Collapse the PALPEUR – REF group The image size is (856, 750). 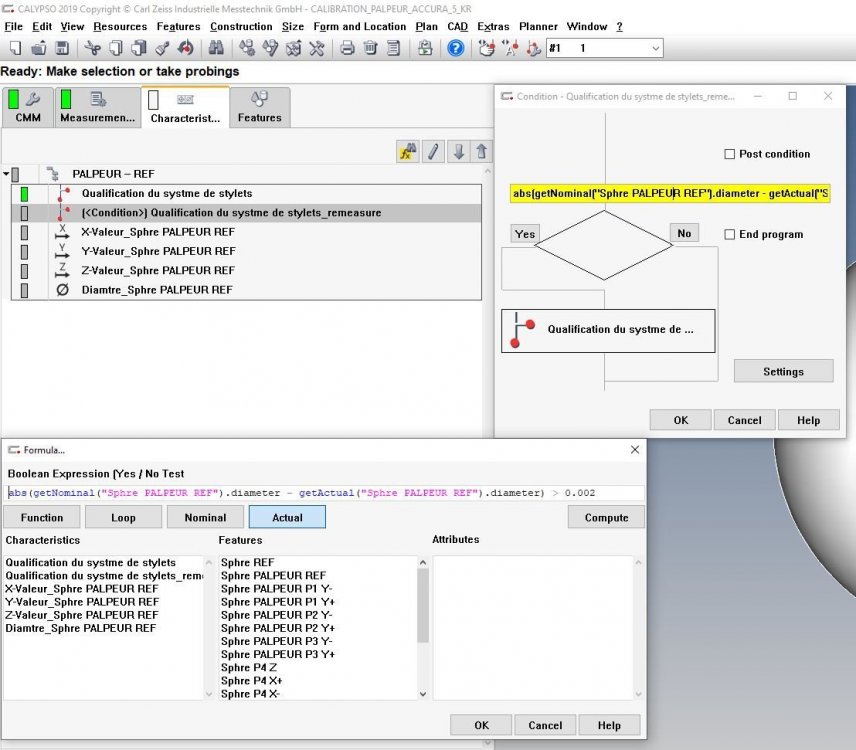(x=6, y=174)
